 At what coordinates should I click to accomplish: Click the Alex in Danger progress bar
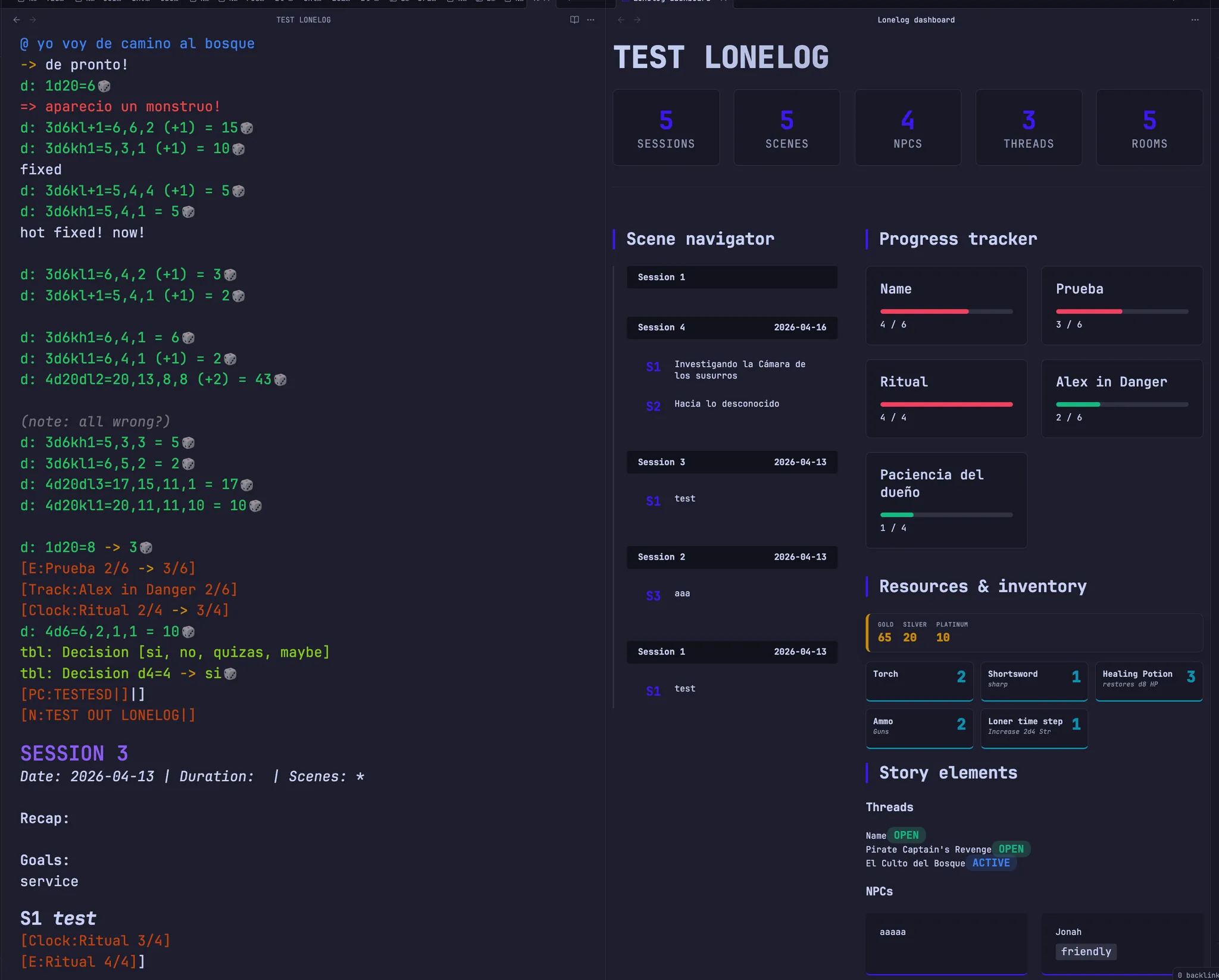1122,404
